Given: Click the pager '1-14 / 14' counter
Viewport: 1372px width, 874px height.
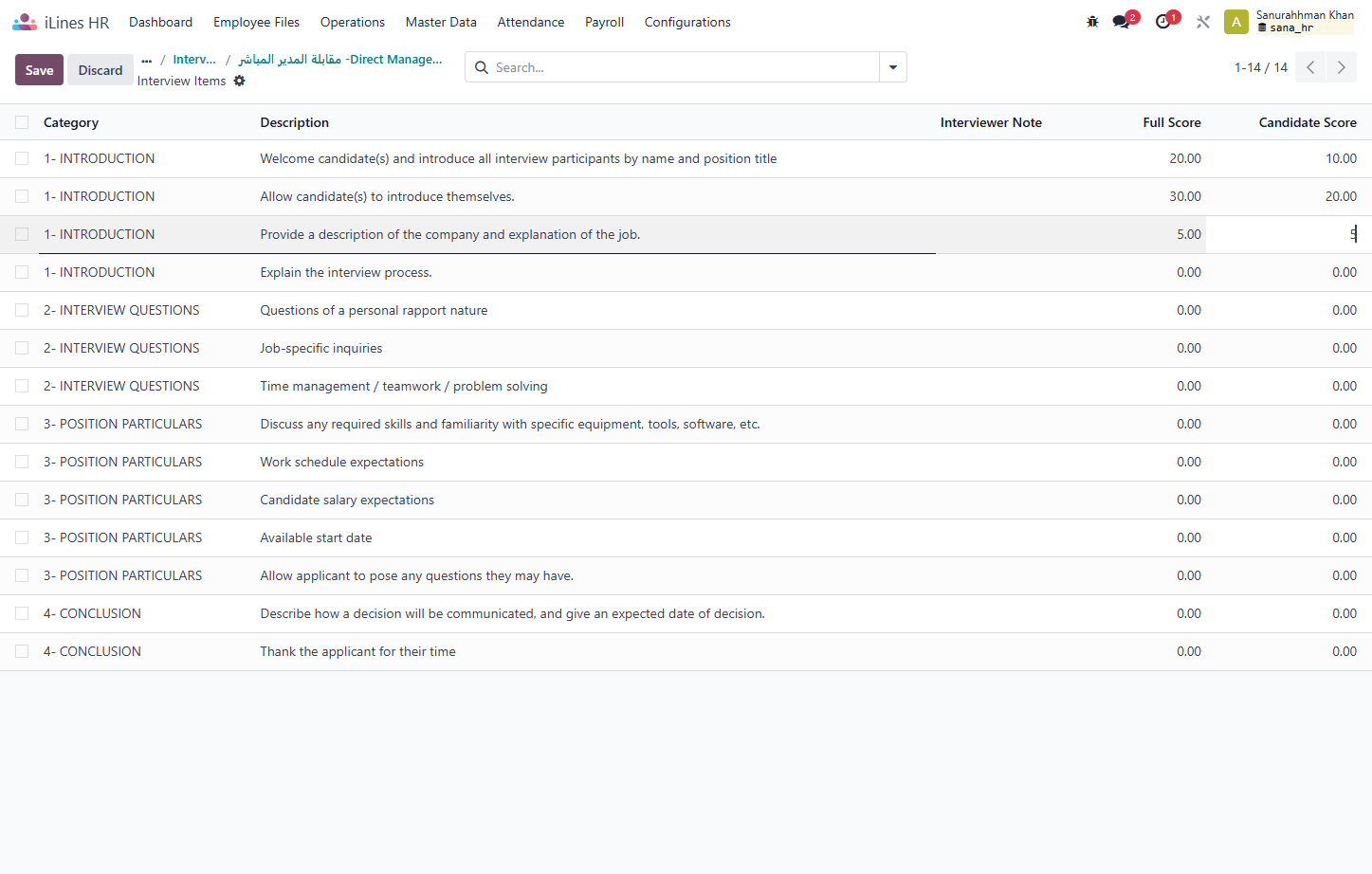Looking at the screenshot, I should [x=1260, y=67].
